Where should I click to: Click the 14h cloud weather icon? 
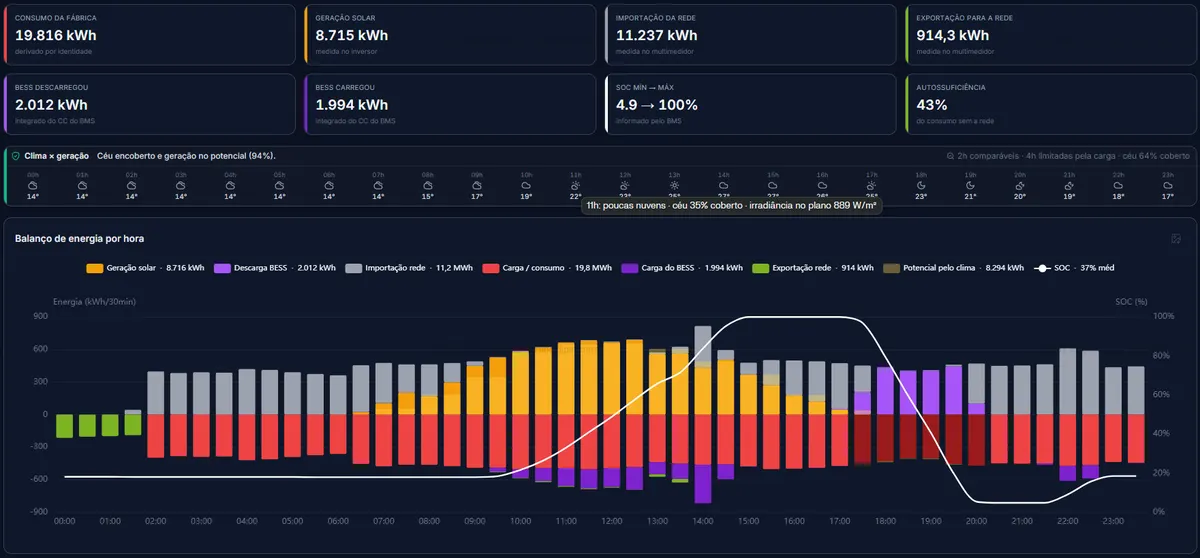(x=724, y=185)
